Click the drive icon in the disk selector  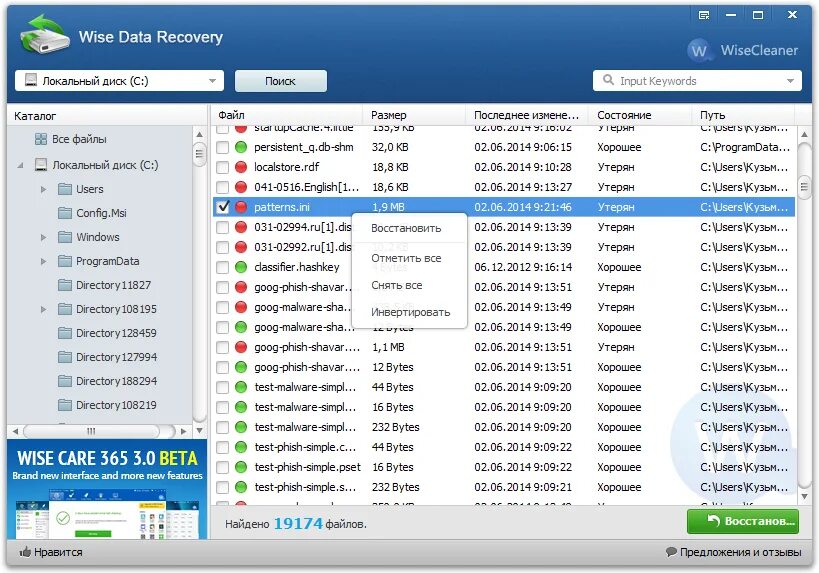coord(31,80)
